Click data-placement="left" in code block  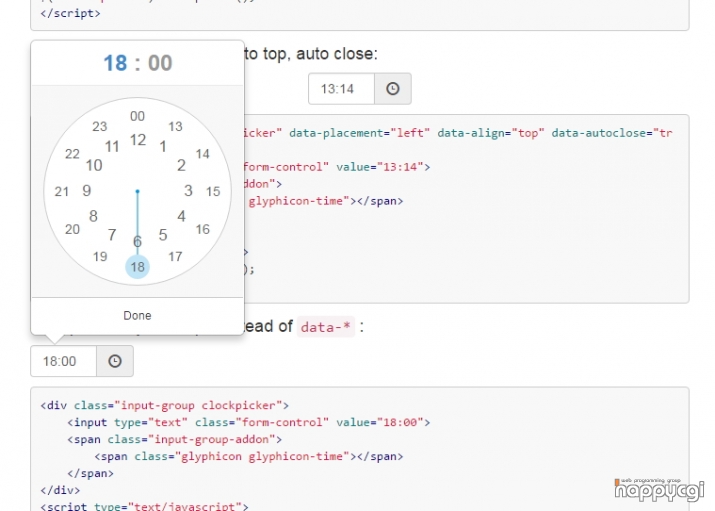tap(359, 133)
